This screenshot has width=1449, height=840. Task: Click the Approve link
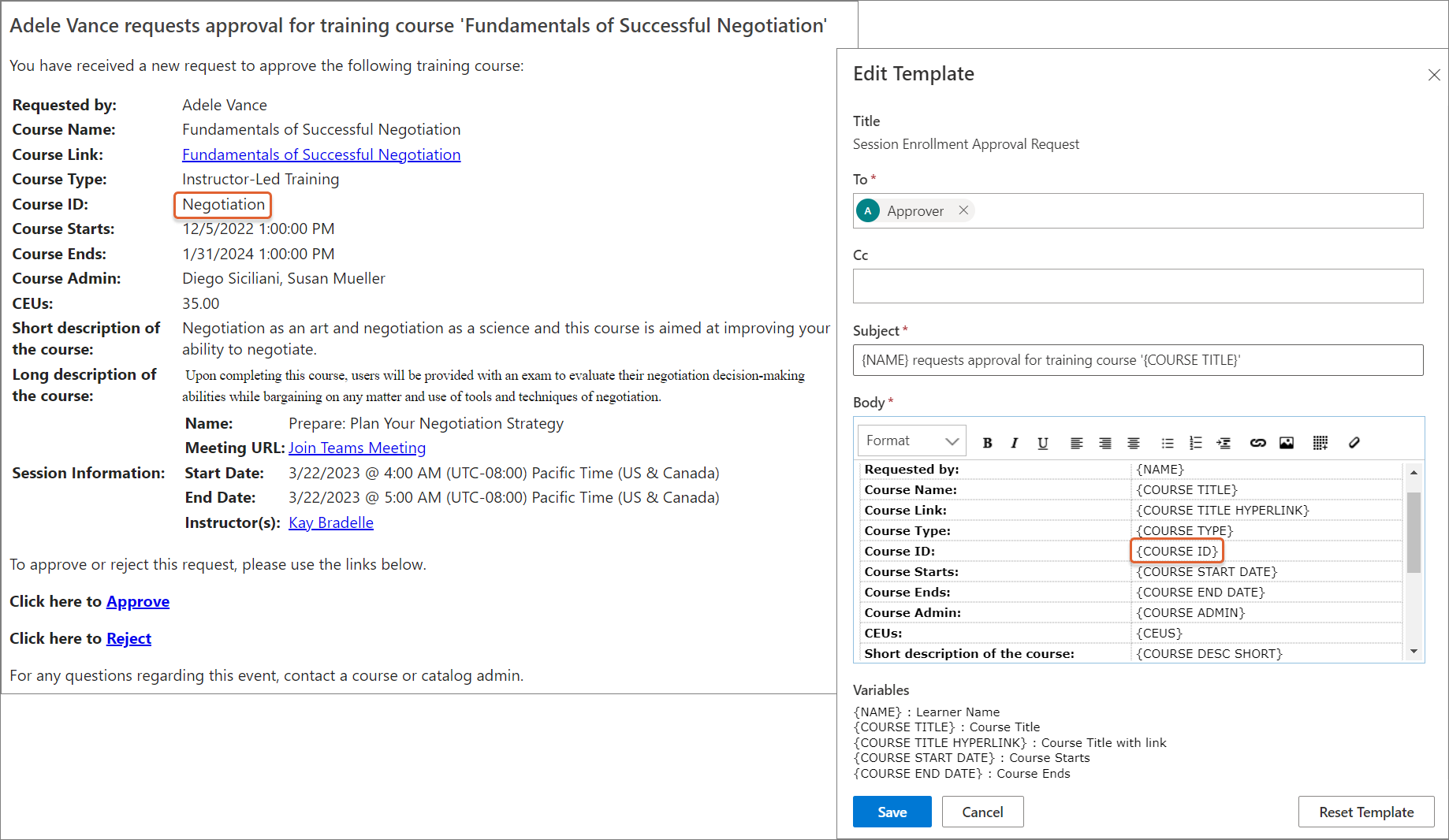pos(138,601)
